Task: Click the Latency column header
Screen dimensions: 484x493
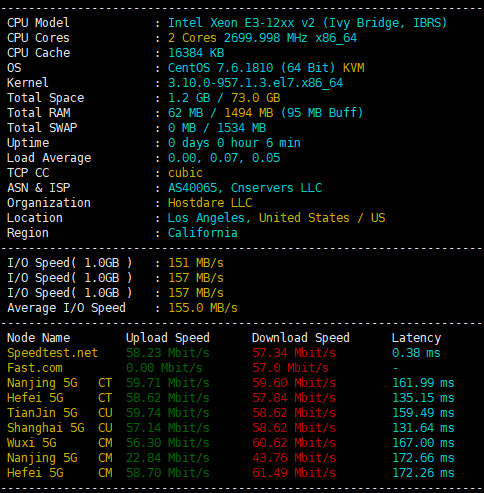Action: coord(416,338)
